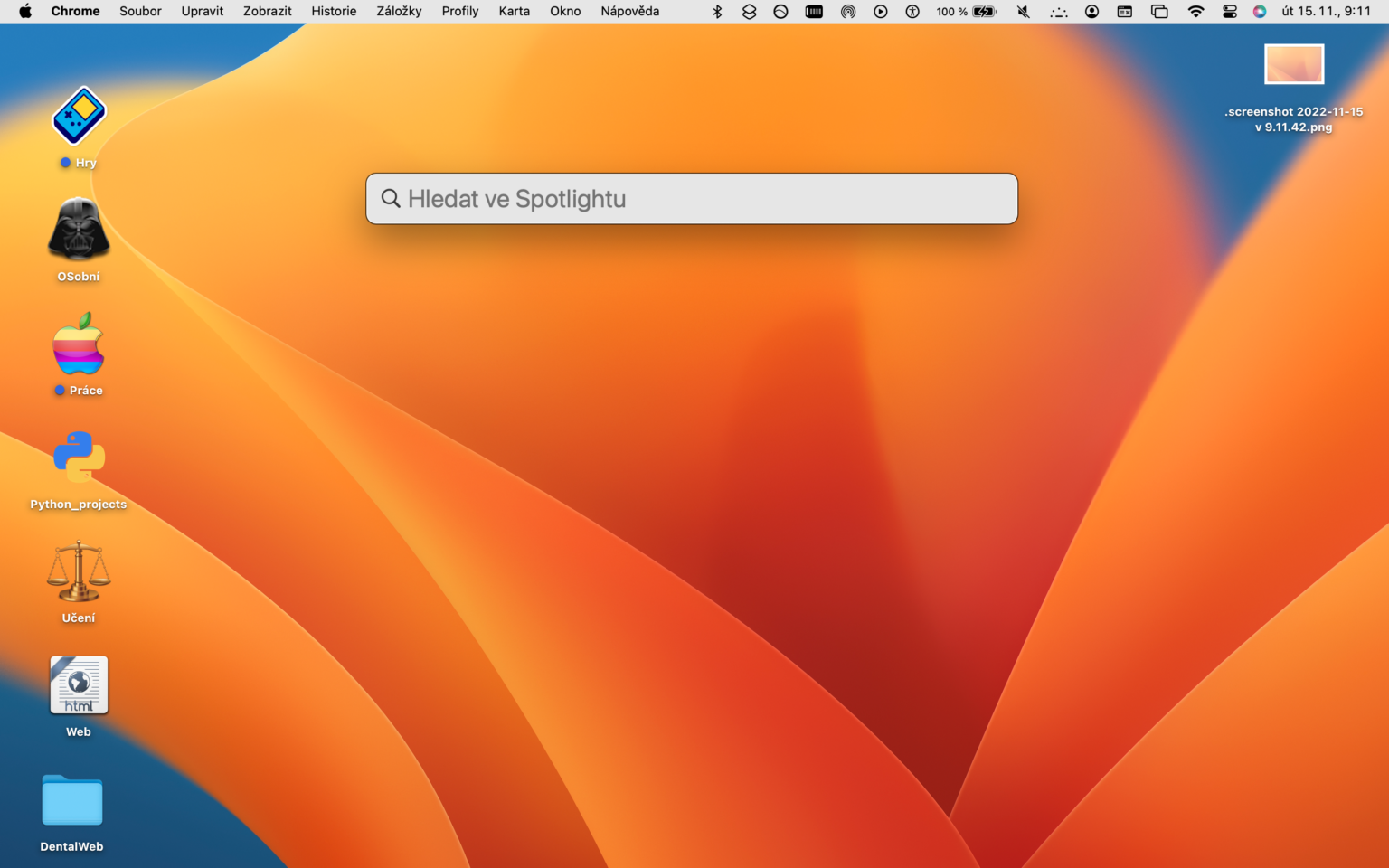1389x868 pixels.
Task: Open the Wi-Fi status menu
Action: point(1195,12)
